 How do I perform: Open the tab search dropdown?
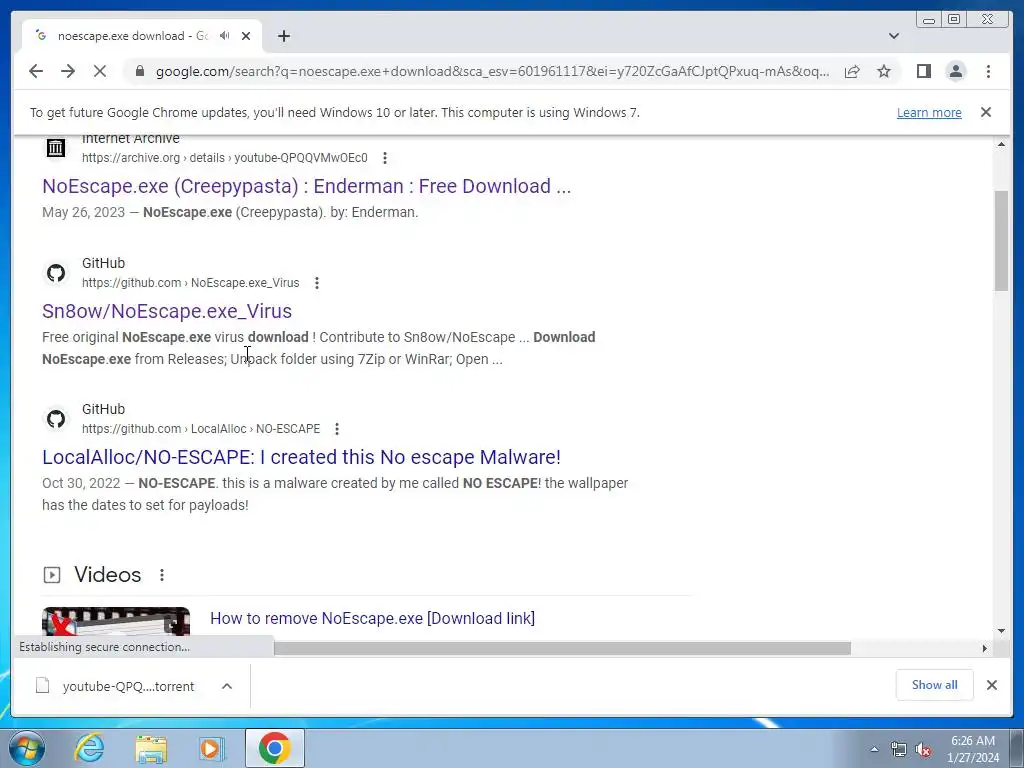893,36
